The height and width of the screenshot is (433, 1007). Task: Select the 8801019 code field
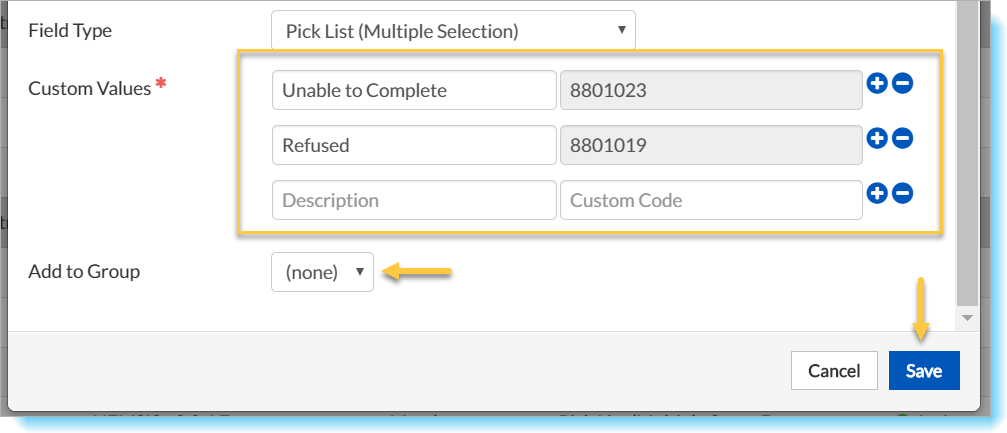(711, 145)
